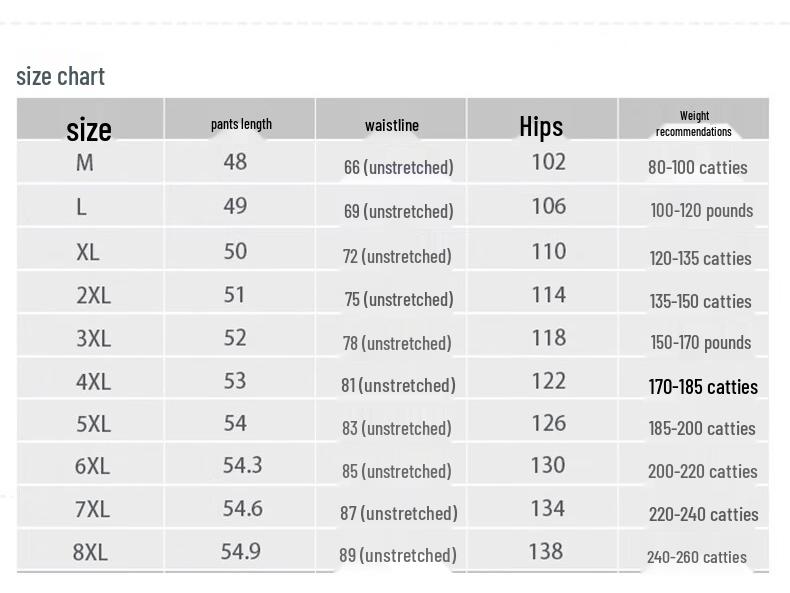
Task: Select the 'Weight recommendations' header cell
Action: (x=694, y=123)
